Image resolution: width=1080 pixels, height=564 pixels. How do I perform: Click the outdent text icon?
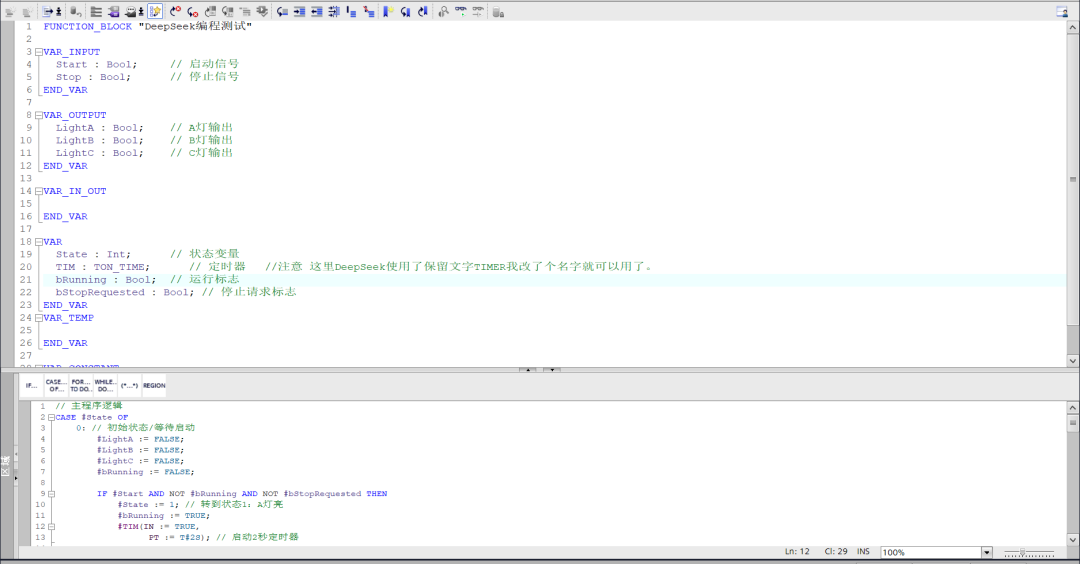tap(317, 12)
